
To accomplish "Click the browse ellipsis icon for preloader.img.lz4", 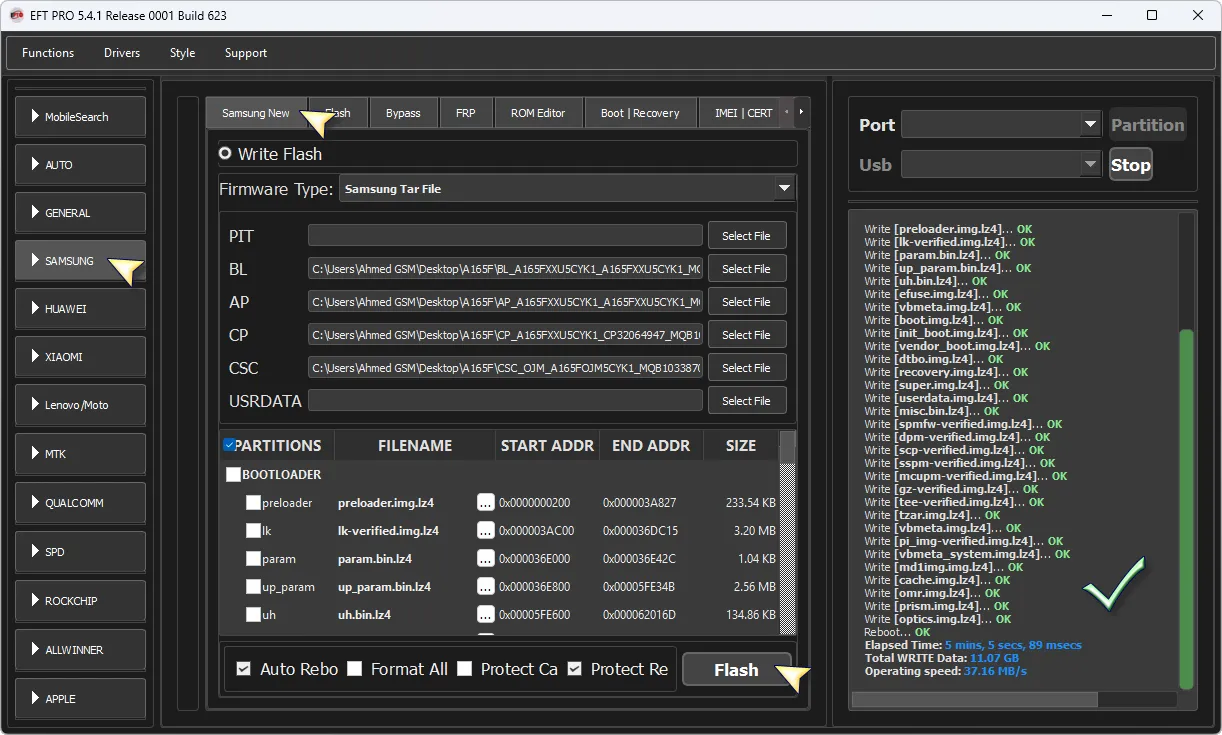I will point(486,502).
